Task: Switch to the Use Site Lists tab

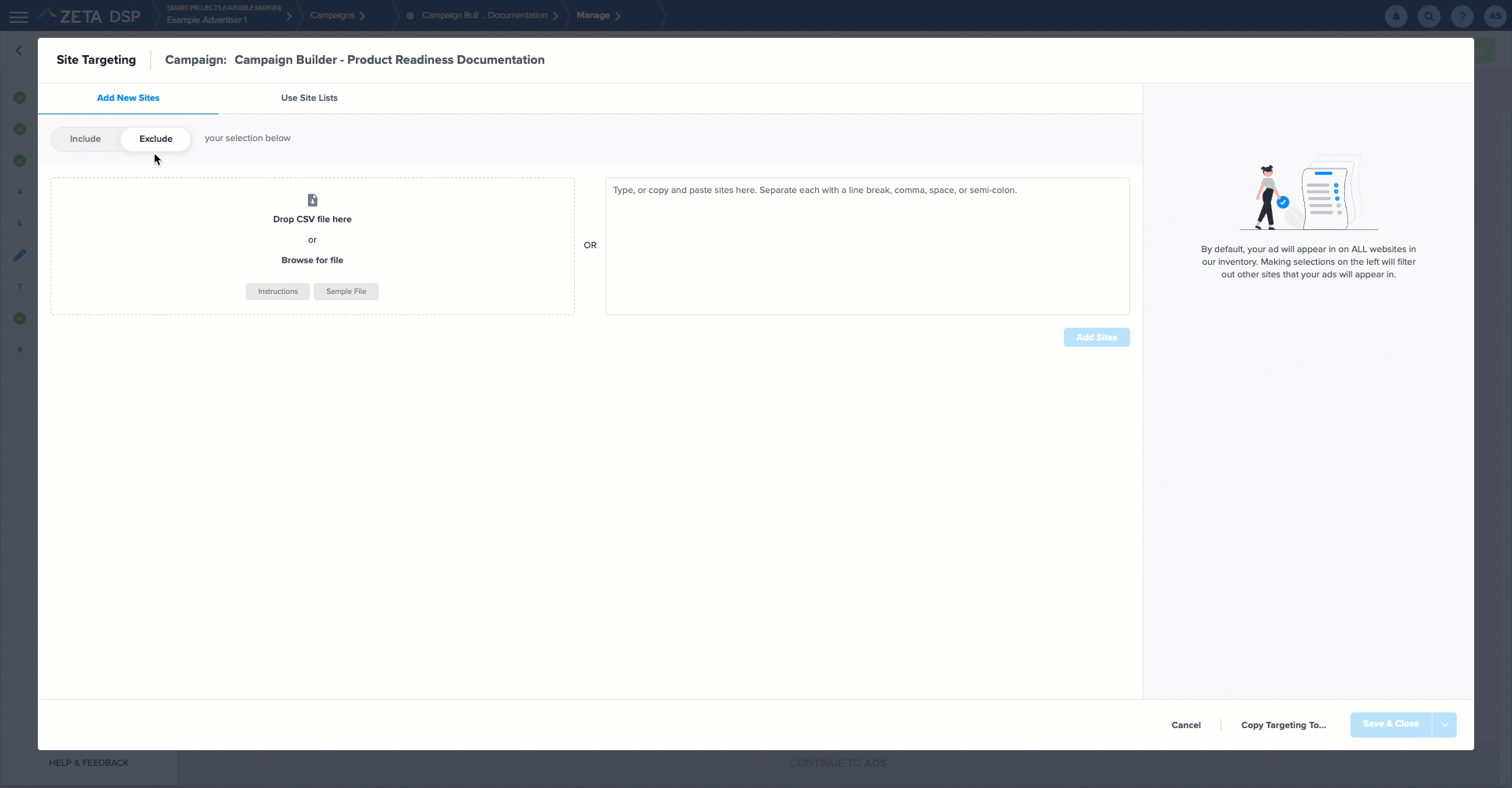Action: pos(309,98)
